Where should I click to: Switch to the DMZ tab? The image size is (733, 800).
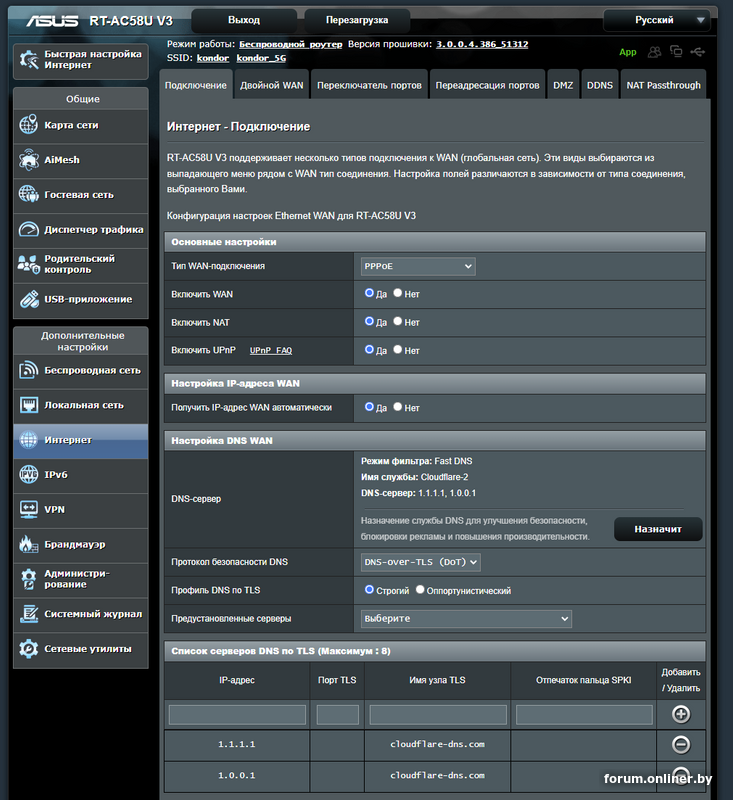[563, 85]
